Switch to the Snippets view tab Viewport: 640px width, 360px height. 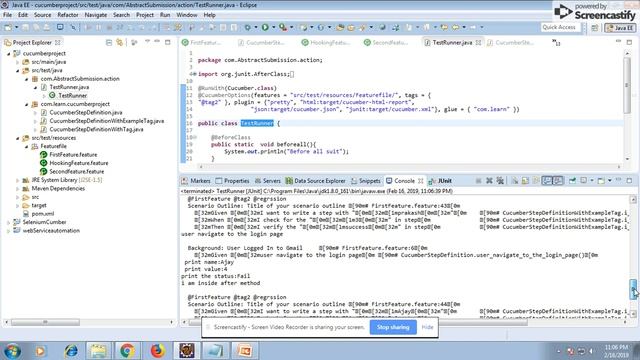point(366,181)
